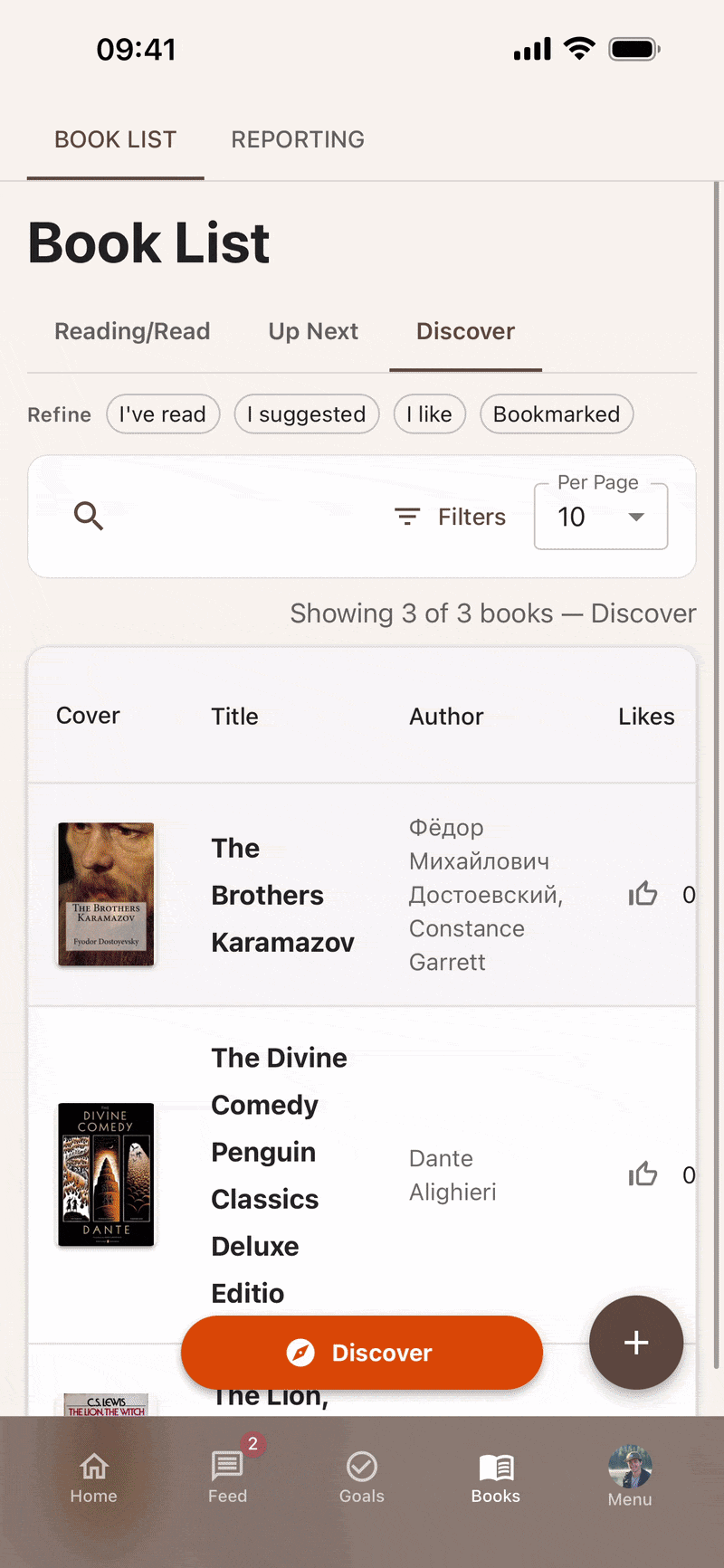Tap the compass icon in Discover button

tap(300, 1353)
